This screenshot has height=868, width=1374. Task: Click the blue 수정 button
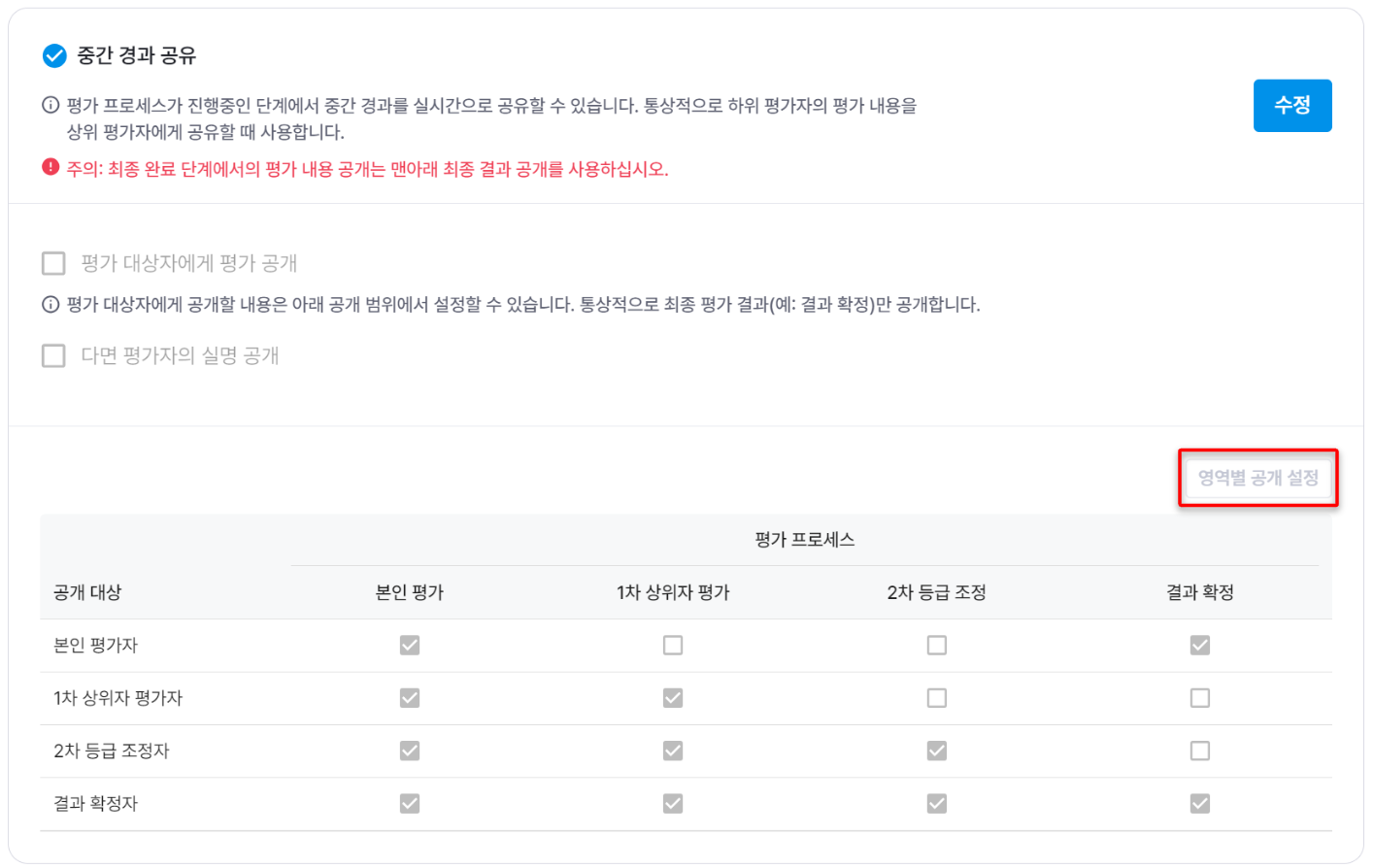[1291, 105]
